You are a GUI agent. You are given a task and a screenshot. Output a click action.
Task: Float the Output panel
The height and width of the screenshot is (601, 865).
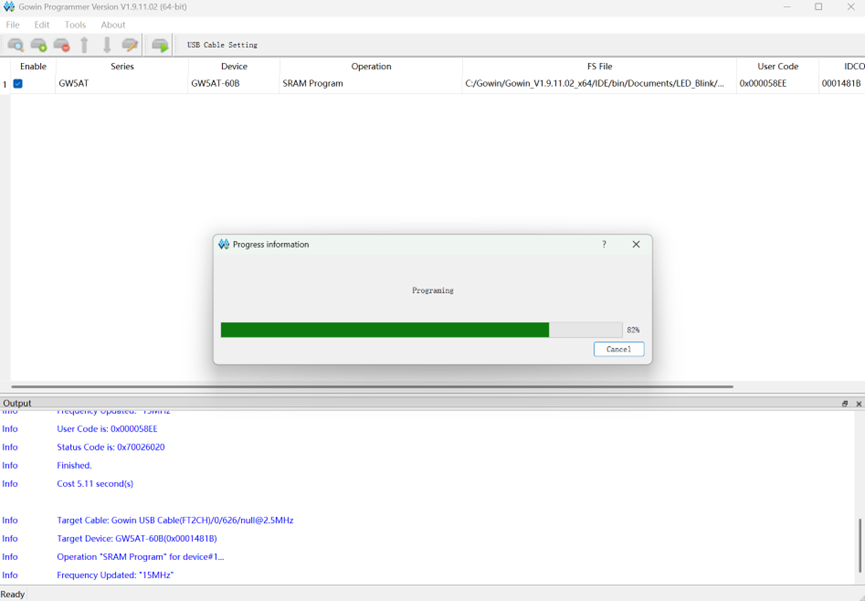click(845, 403)
